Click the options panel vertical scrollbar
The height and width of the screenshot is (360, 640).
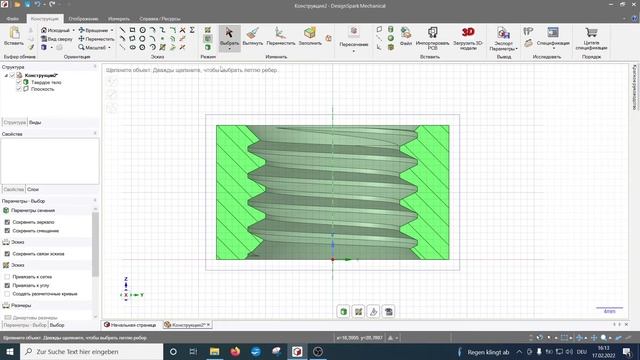[96, 245]
